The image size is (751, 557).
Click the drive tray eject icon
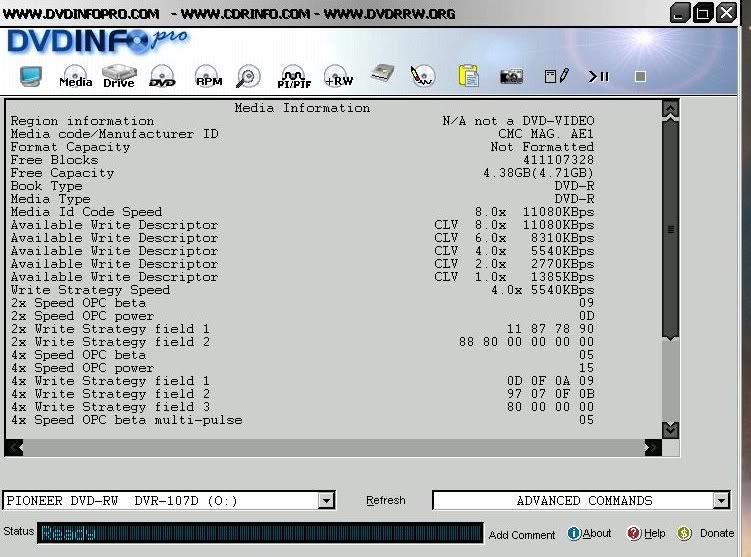[382, 74]
